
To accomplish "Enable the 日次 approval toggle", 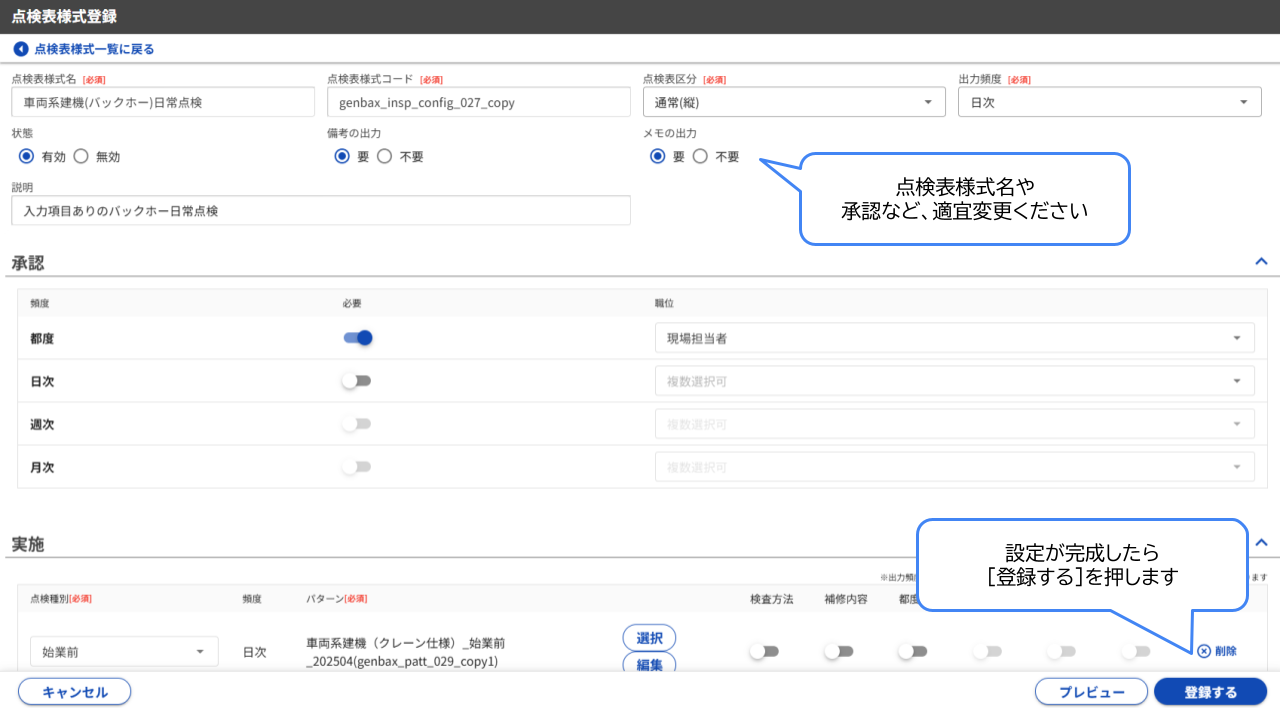I will coord(357,380).
